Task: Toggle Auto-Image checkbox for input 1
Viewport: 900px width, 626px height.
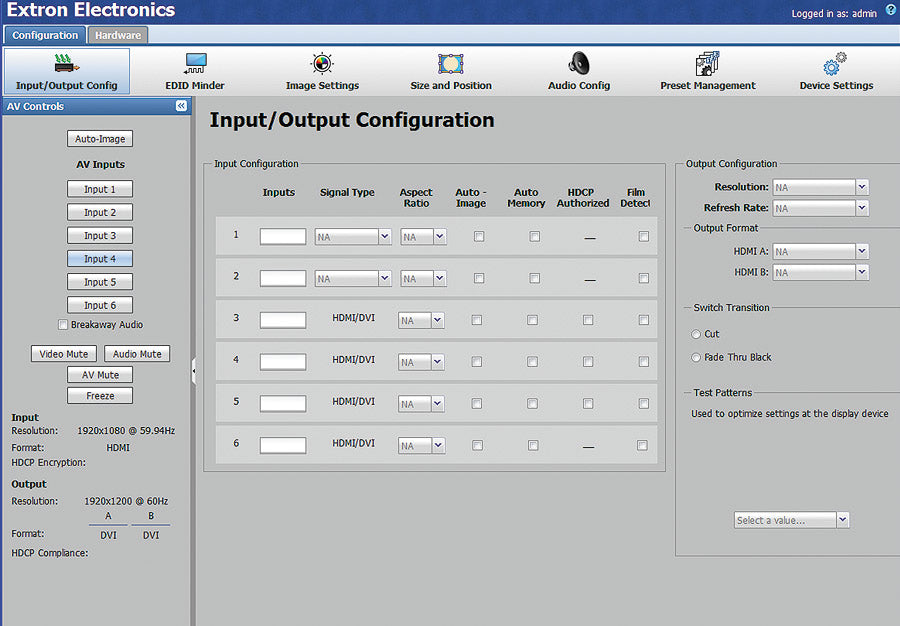Action: click(479, 236)
